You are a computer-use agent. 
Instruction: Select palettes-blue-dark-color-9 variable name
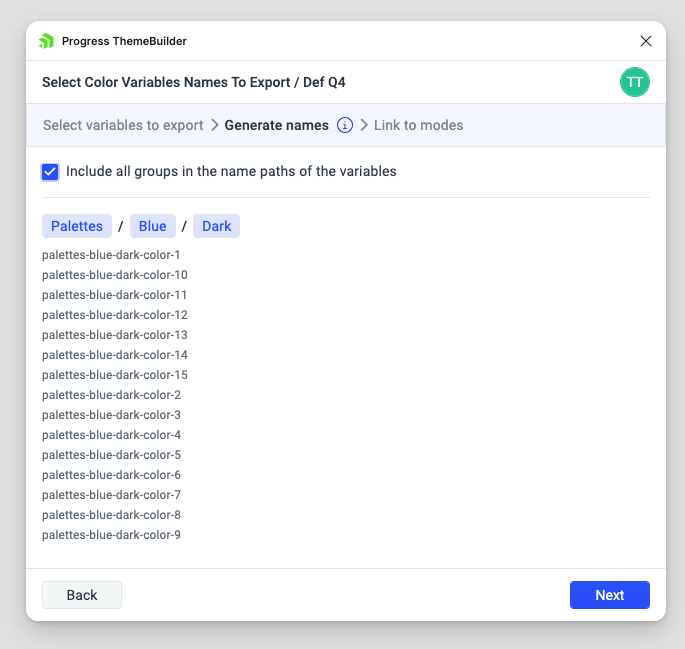pyautogui.click(x=111, y=535)
